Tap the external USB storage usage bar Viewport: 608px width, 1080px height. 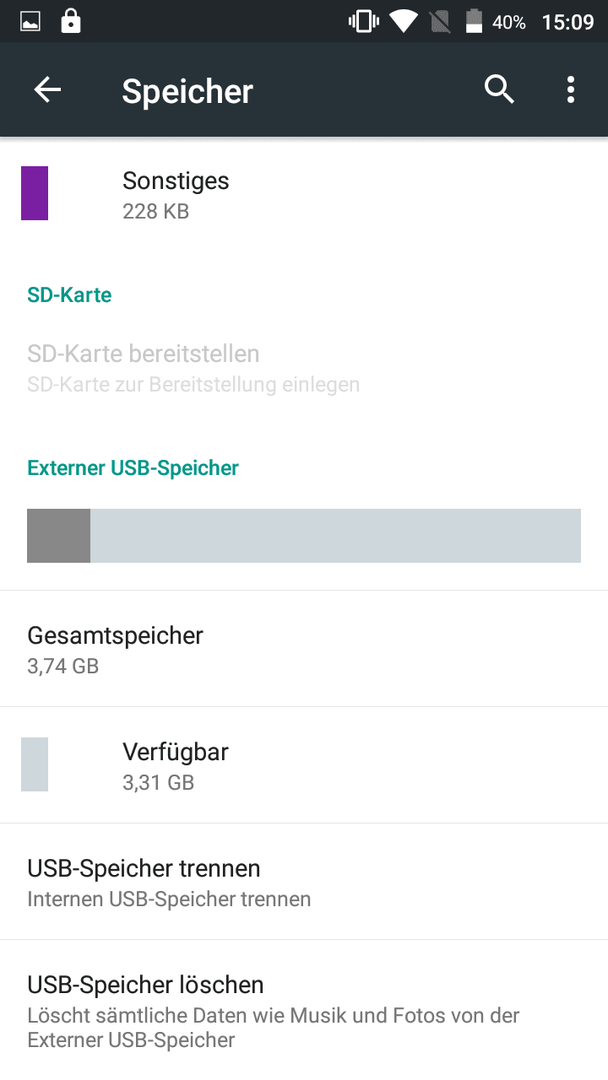coord(304,536)
